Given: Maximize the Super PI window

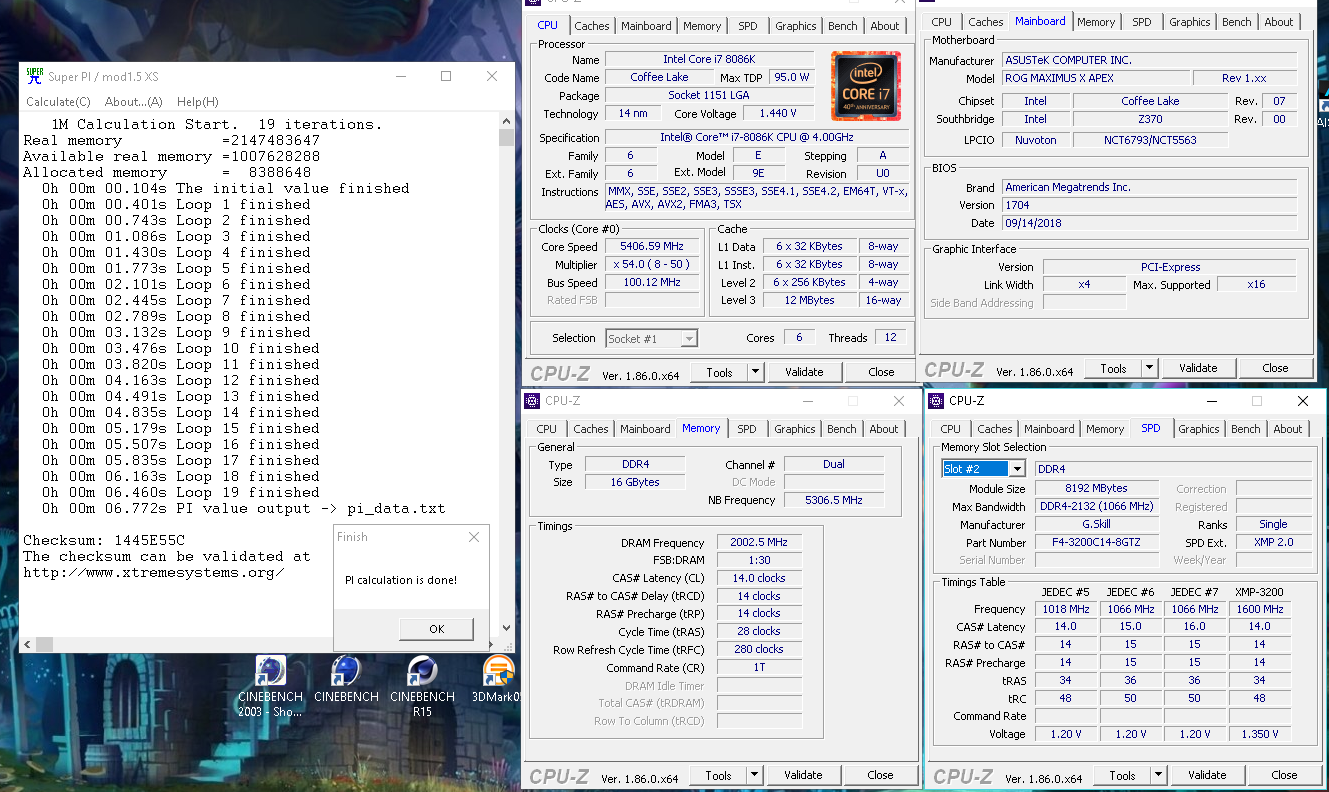Looking at the screenshot, I should pos(446,76).
